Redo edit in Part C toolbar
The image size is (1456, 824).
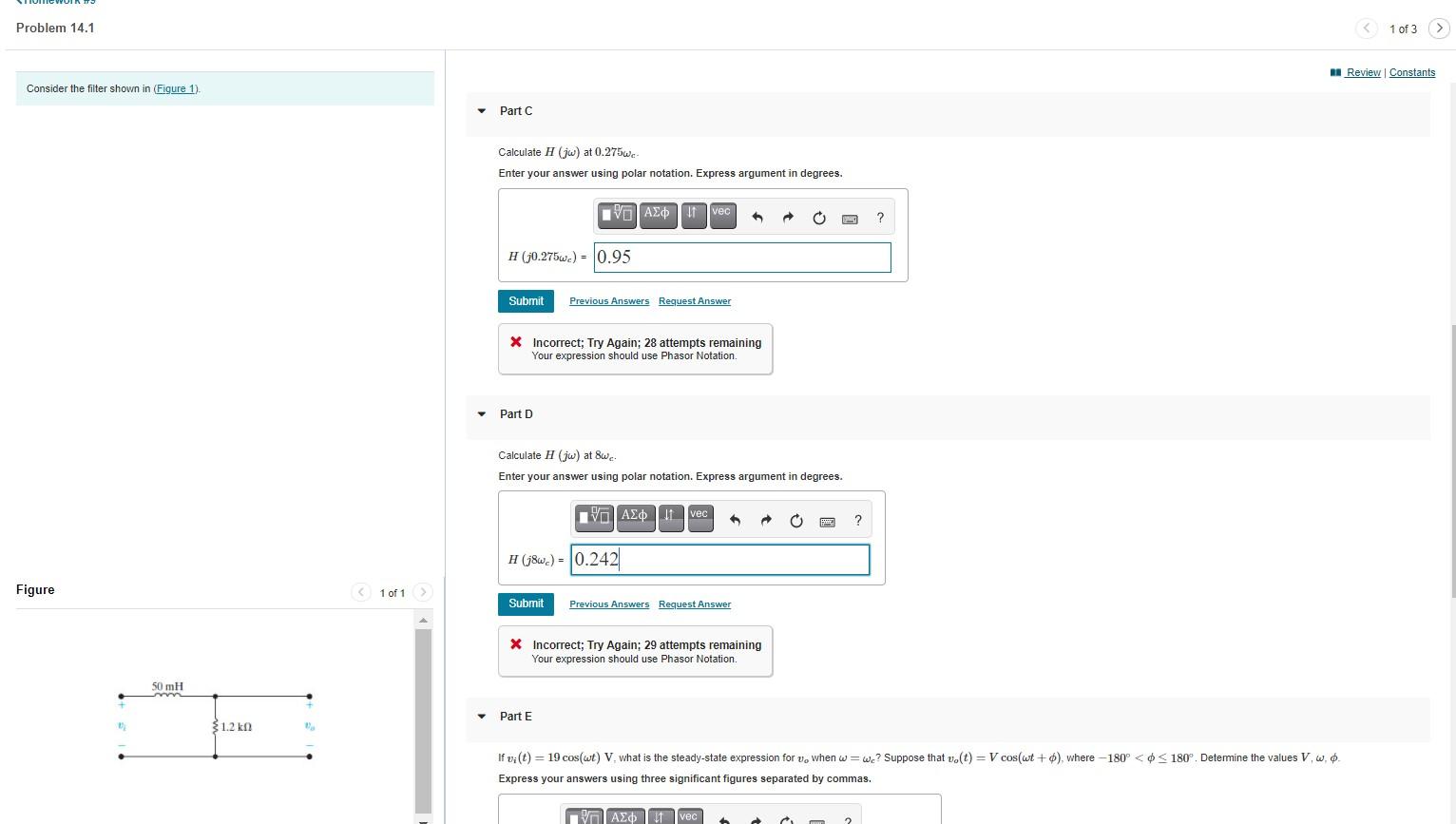[788, 218]
